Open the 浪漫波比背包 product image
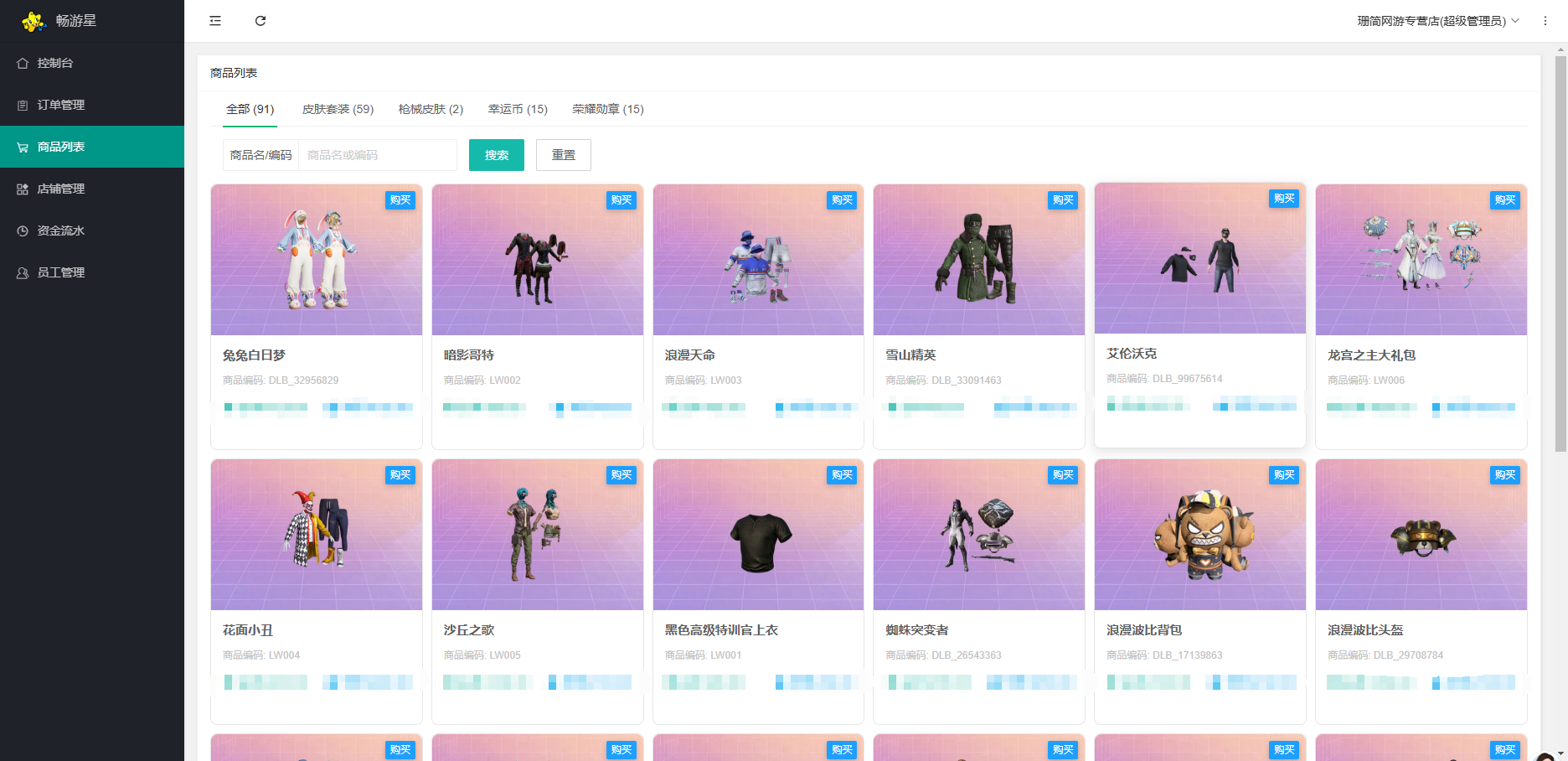The height and width of the screenshot is (761, 1568). pyautogui.click(x=1200, y=535)
